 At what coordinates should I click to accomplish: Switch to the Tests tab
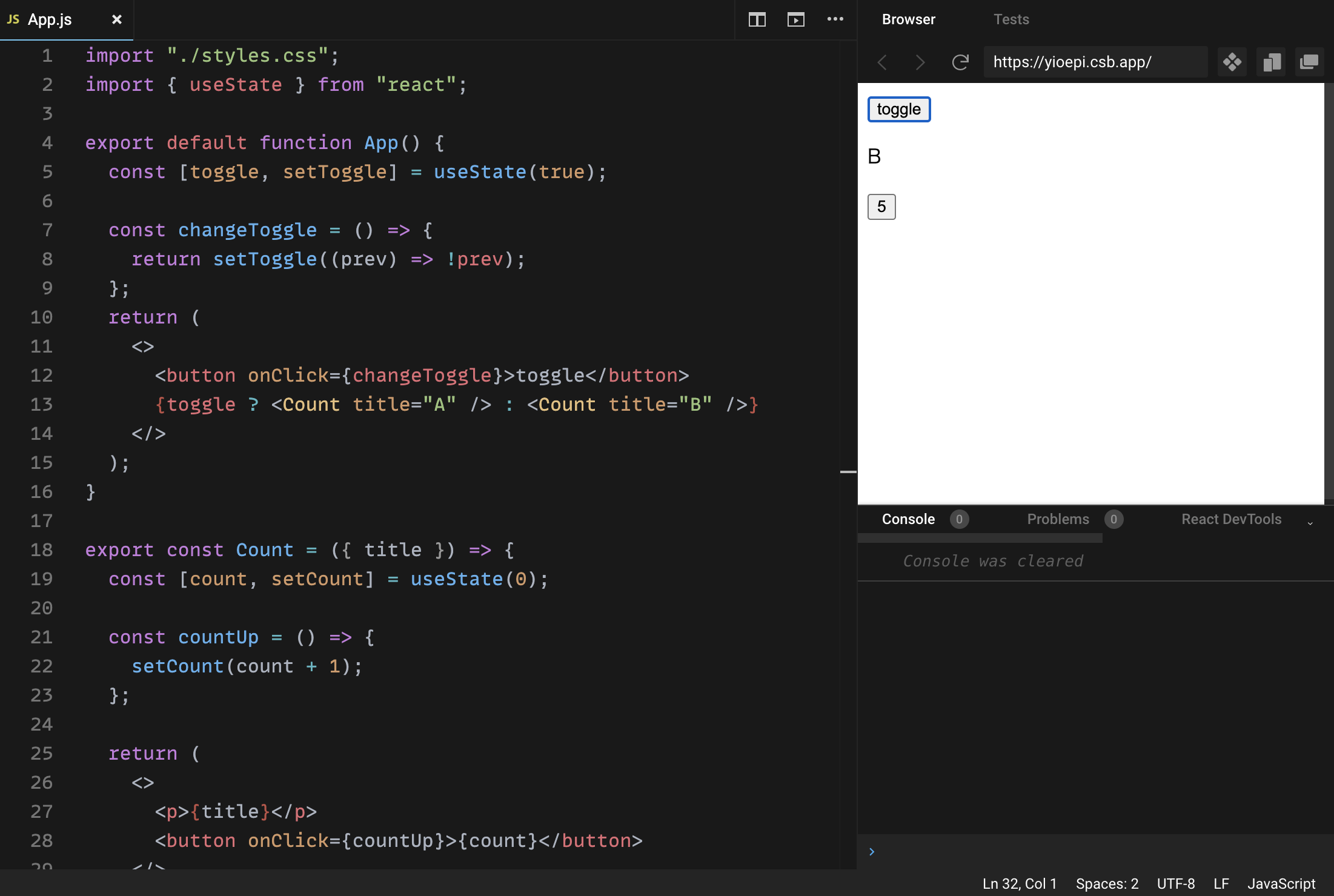pos(1010,19)
